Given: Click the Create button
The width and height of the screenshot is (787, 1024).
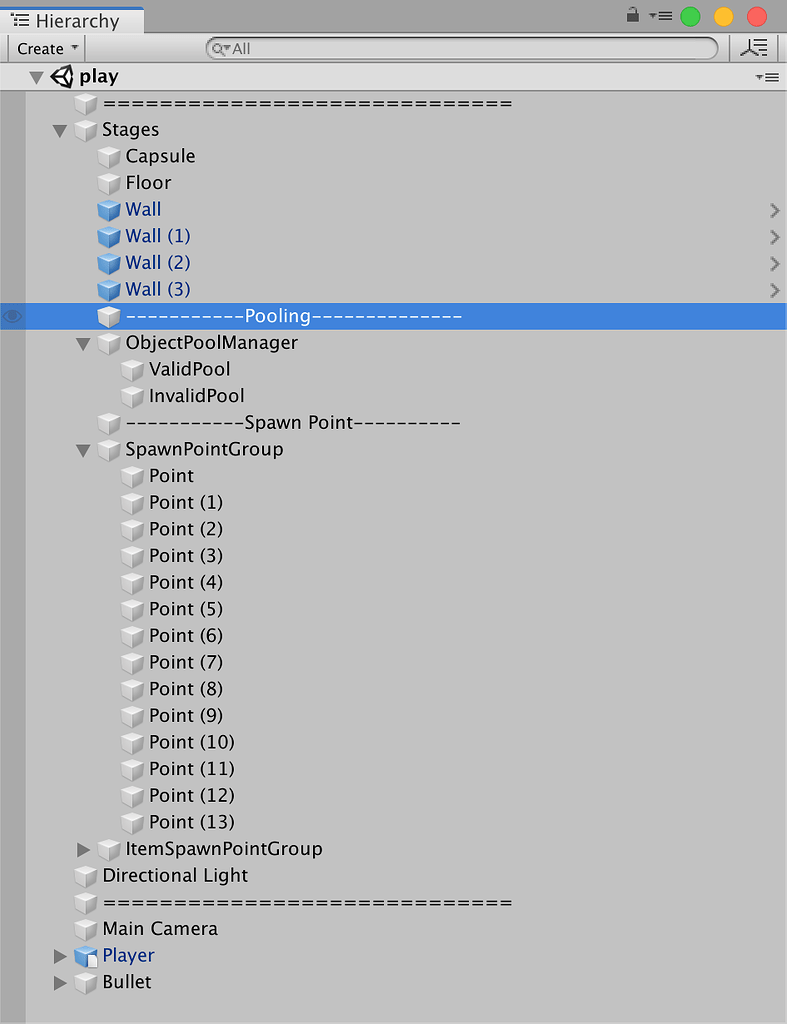Looking at the screenshot, I should [x=40, y=48].
